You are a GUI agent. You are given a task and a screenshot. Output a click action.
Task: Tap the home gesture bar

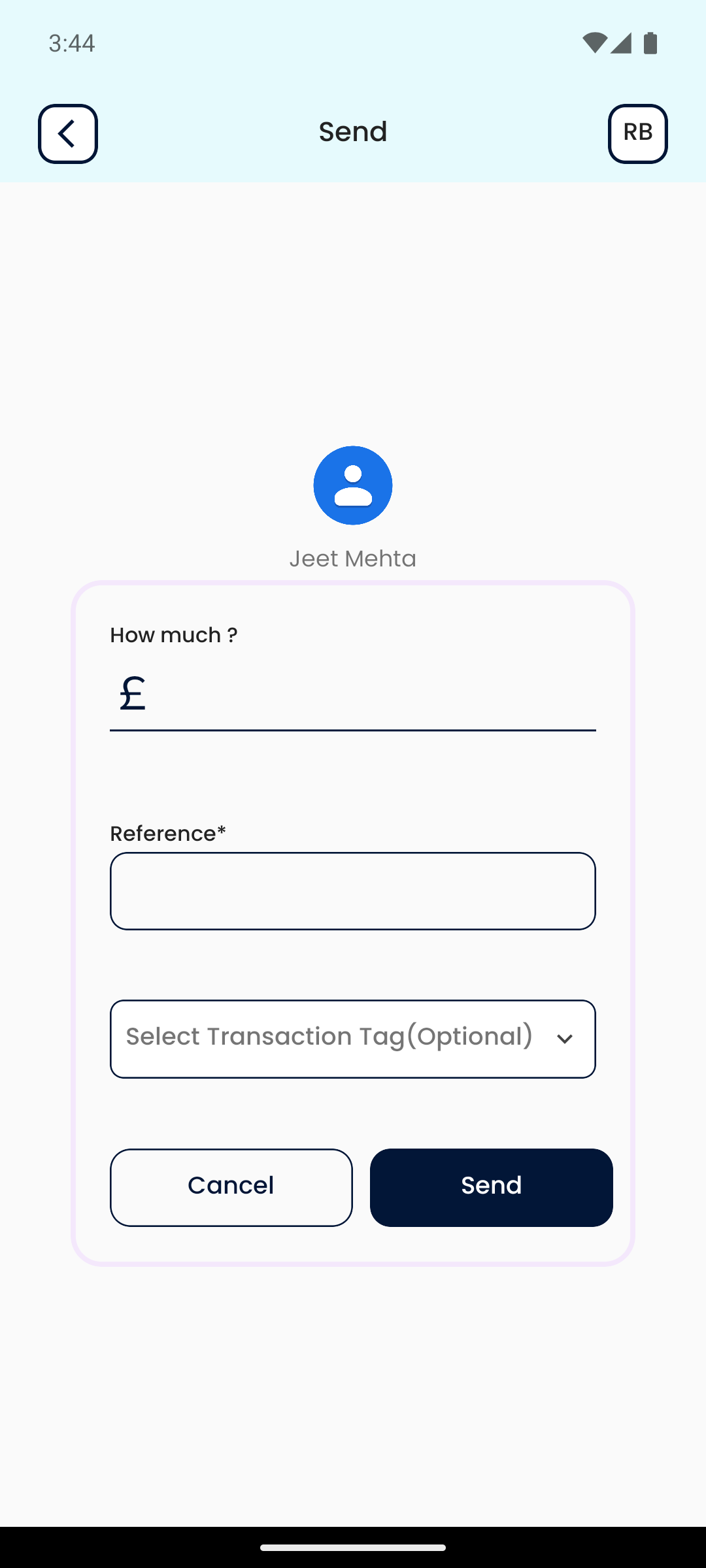point(353,1547)
